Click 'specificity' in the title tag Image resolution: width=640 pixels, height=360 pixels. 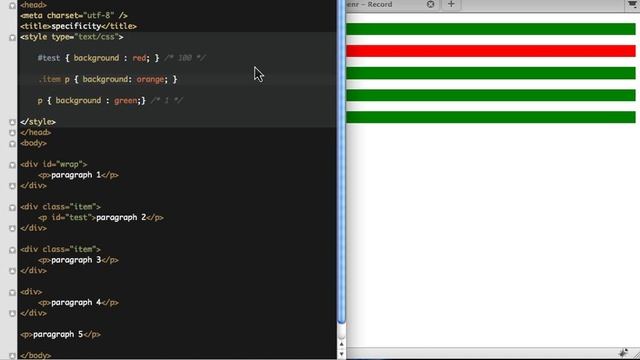(x=76, y=26)
